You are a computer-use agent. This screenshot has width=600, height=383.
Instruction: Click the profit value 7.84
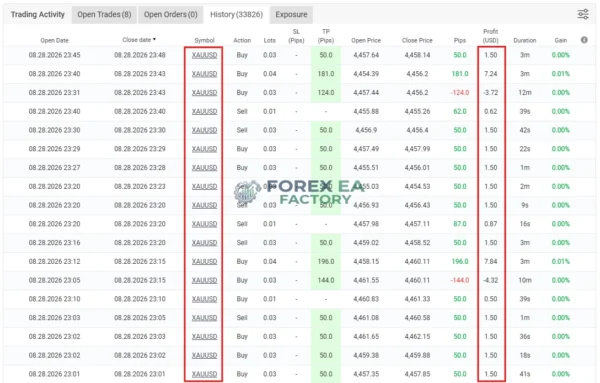491,261
